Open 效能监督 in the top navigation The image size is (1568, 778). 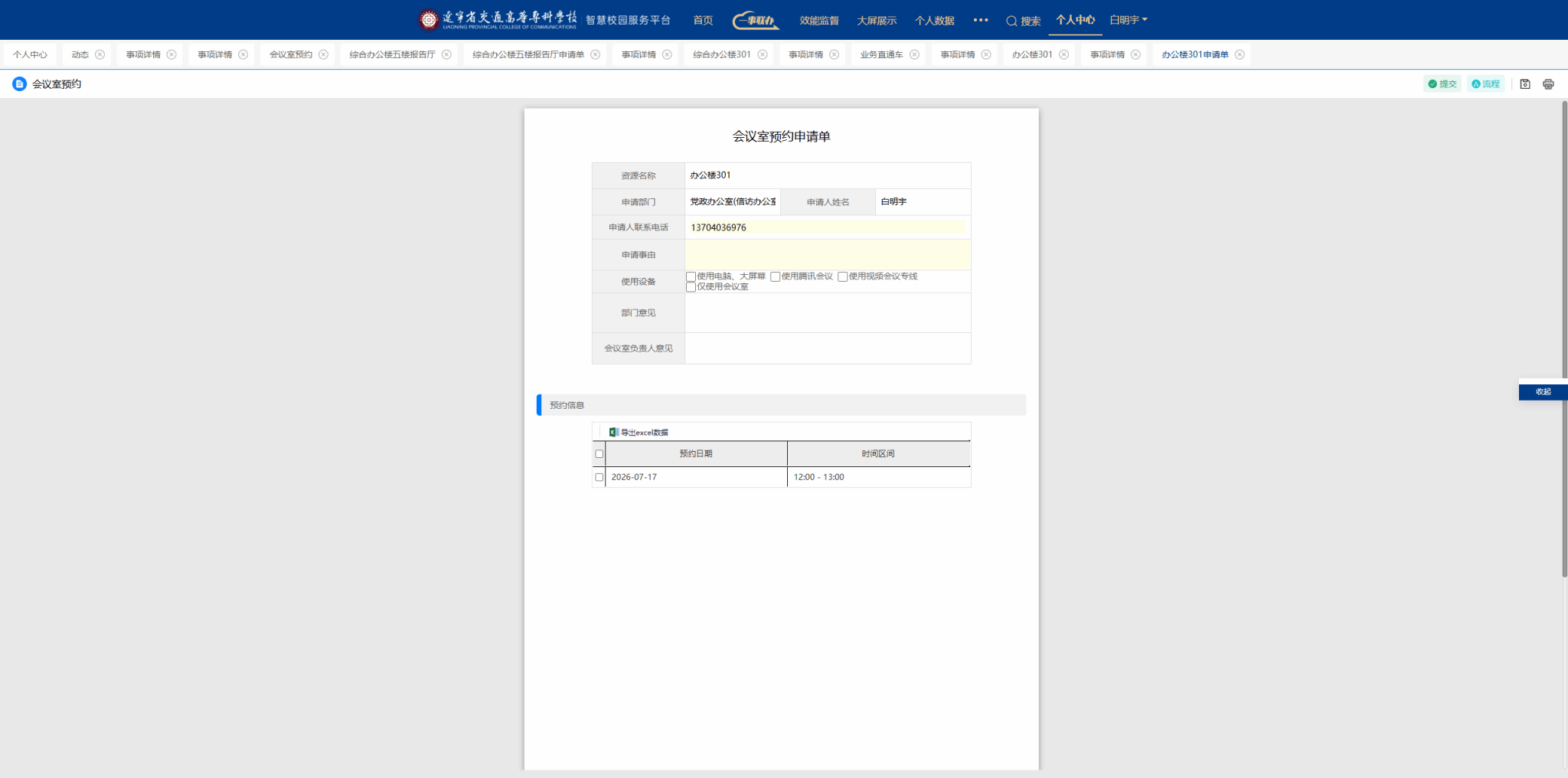click(819, 21)
